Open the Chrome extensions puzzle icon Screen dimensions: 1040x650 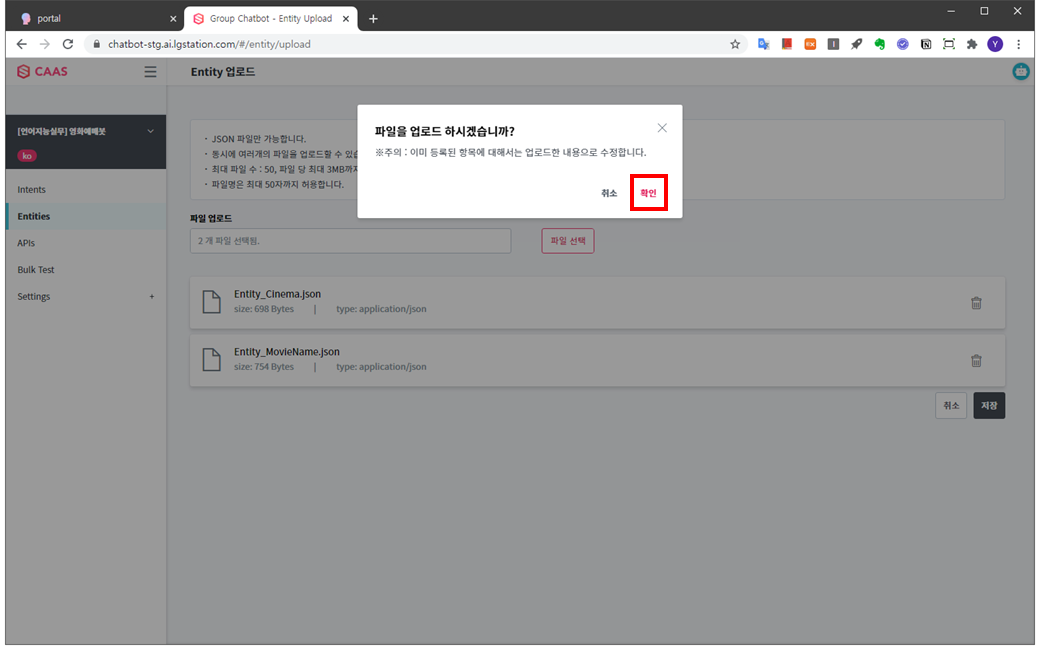click(971, 44)
